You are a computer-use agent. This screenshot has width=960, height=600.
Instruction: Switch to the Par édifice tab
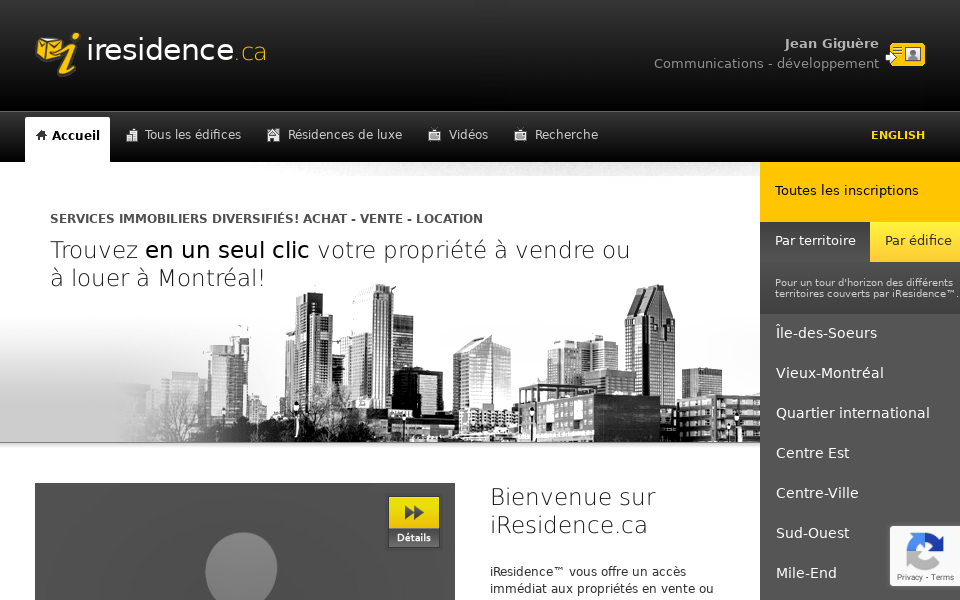[916, 241]
